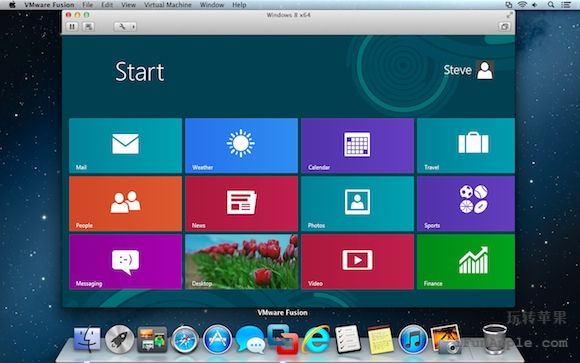Open the Sports tile
The width and height of the screenshot is (580, 363).
coord(466,204)
